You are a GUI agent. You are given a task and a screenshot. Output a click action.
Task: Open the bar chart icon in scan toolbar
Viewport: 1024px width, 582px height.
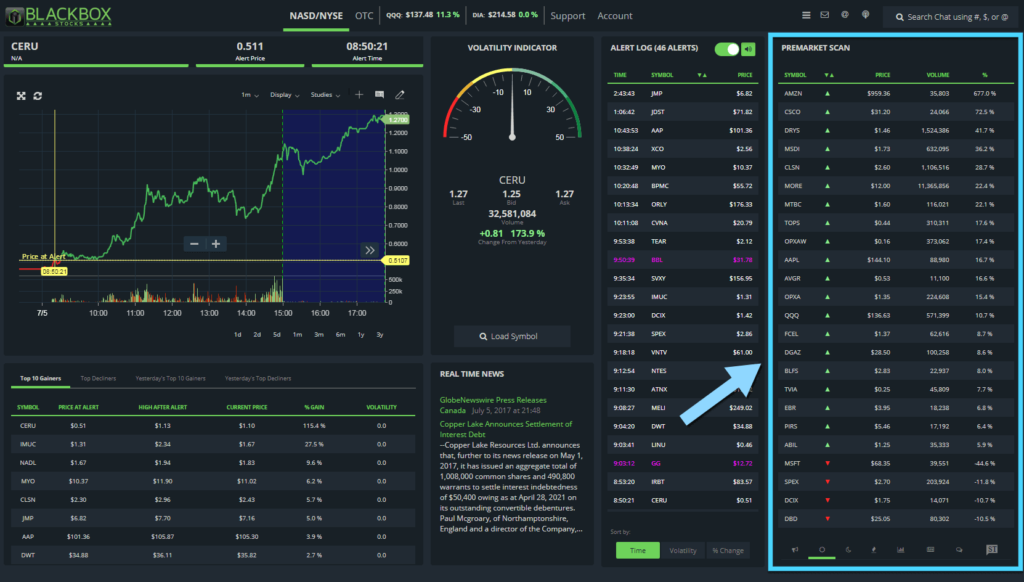click(x=901, y=549)
